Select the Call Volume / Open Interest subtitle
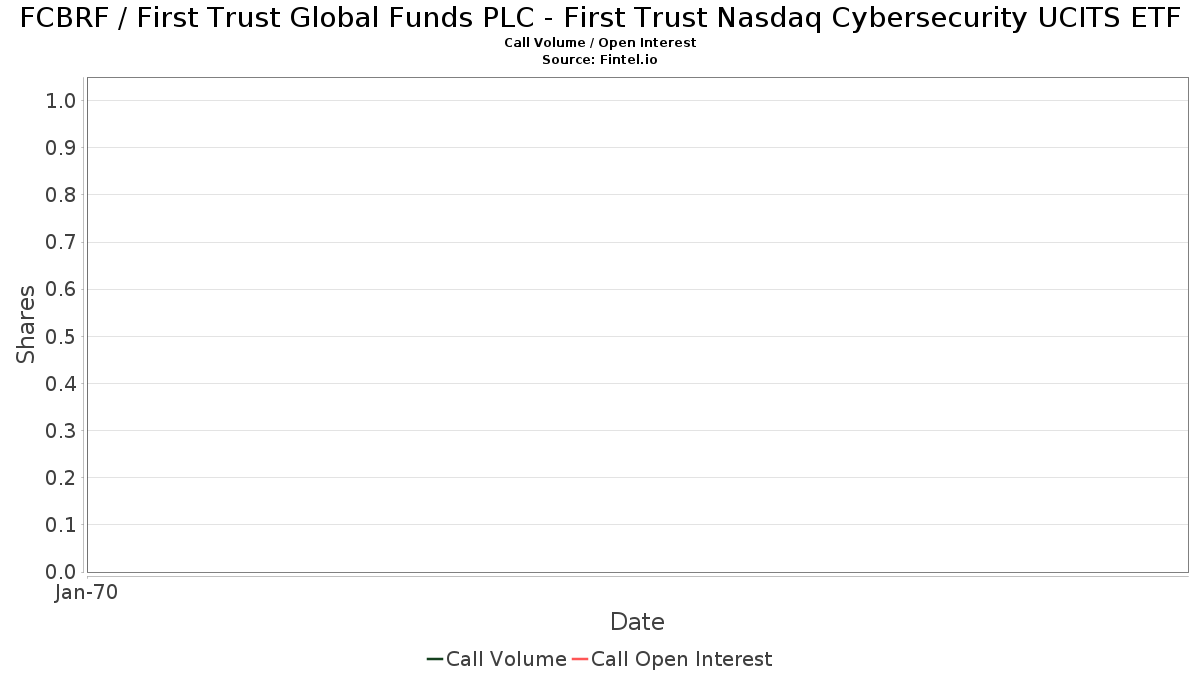 (x=600, y=43)
